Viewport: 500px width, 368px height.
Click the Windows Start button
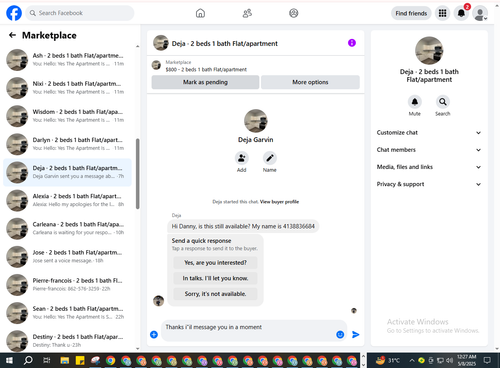tap(10, 360)
